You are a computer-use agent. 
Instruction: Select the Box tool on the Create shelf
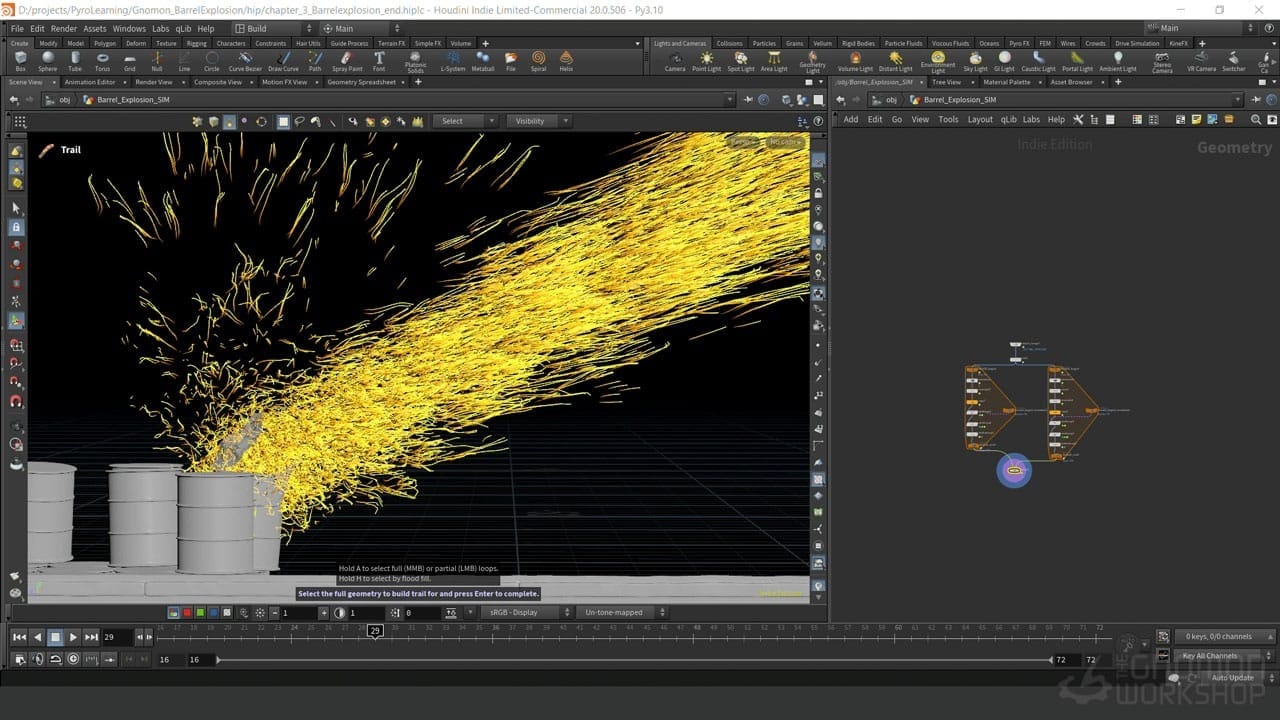(x=20, y=63)
